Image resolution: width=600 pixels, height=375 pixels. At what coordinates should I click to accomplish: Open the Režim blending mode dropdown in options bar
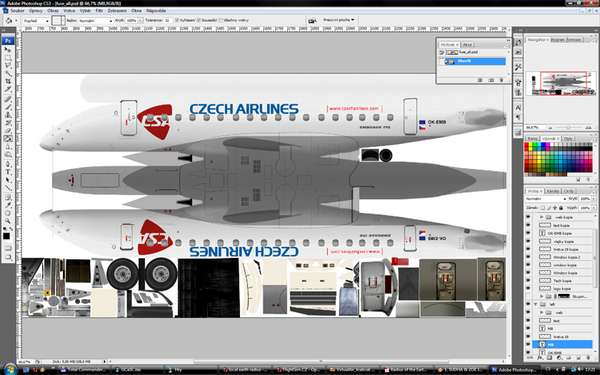[95, 20]
